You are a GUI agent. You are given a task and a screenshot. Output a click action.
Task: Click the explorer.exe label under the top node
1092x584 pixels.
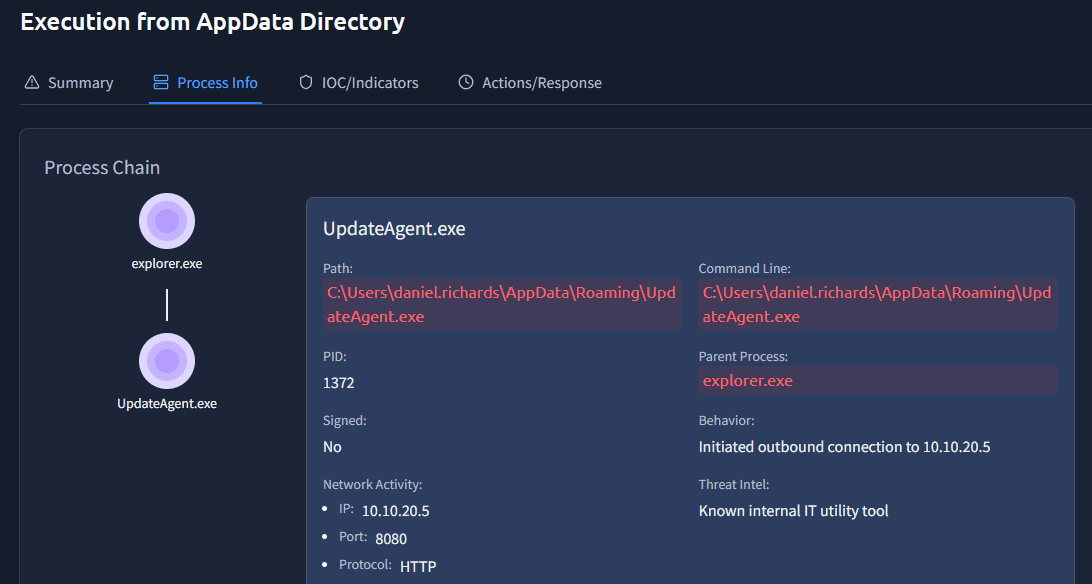click(x=167, y=264)
